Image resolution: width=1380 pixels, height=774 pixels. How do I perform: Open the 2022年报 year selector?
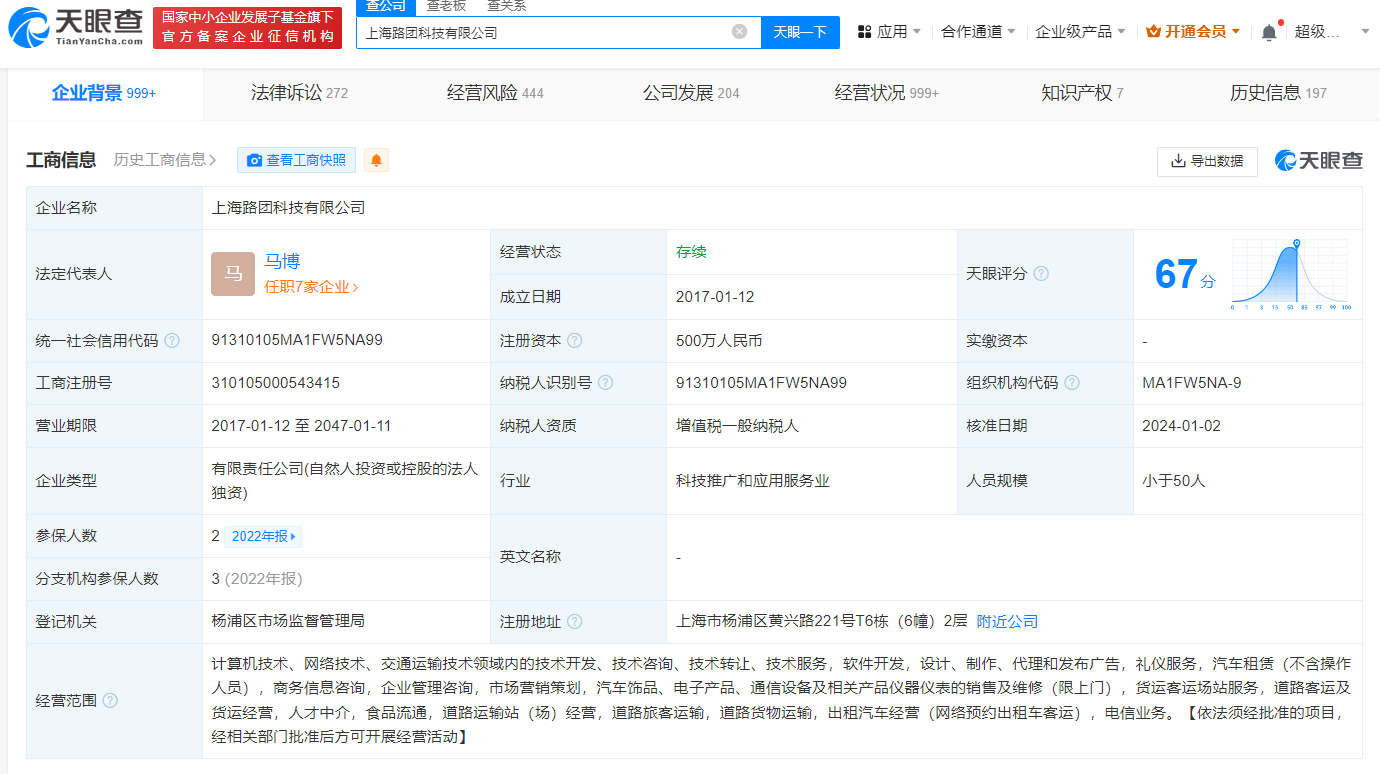(x=264, y=537)
